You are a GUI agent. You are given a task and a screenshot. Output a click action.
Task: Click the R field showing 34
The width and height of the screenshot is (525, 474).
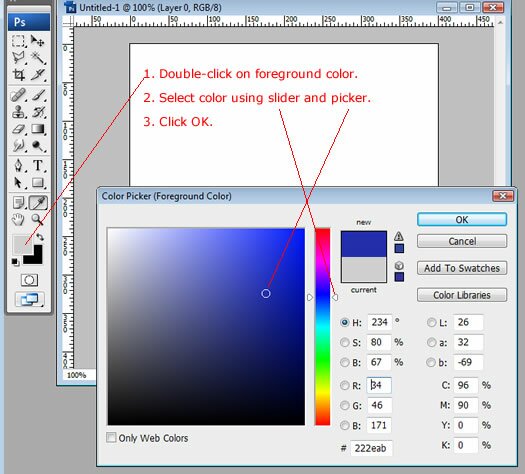tap(379, 385)
